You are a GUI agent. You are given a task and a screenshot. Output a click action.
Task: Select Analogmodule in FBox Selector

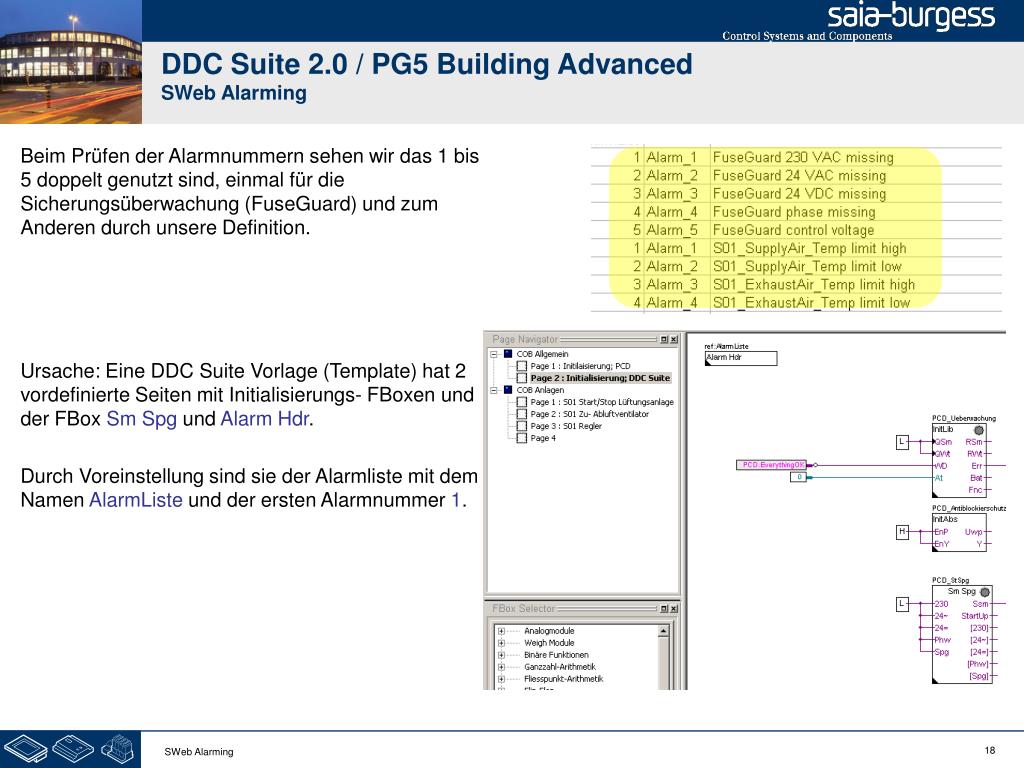pyautogui.click(x=549, y=631)
